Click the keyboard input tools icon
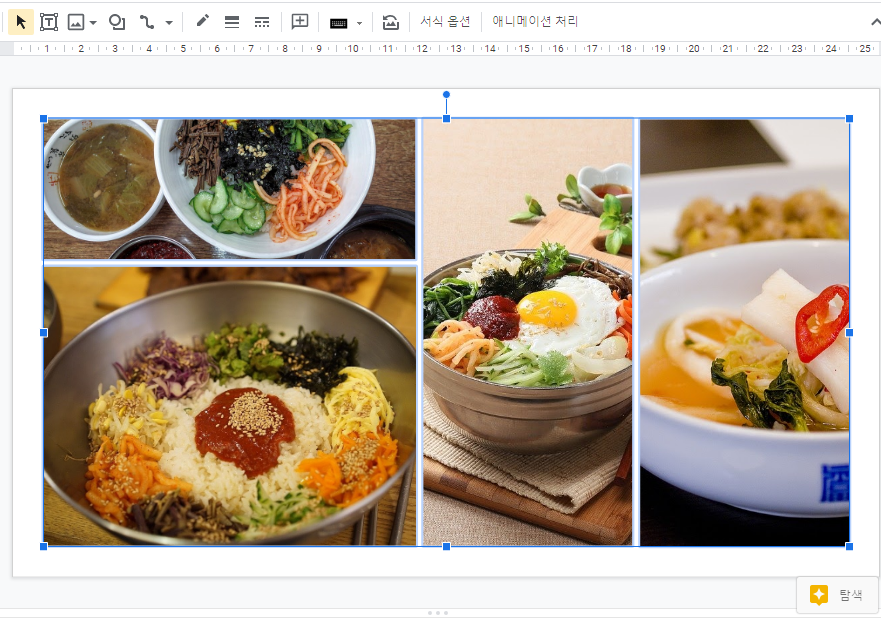 [x=338, y=23]
